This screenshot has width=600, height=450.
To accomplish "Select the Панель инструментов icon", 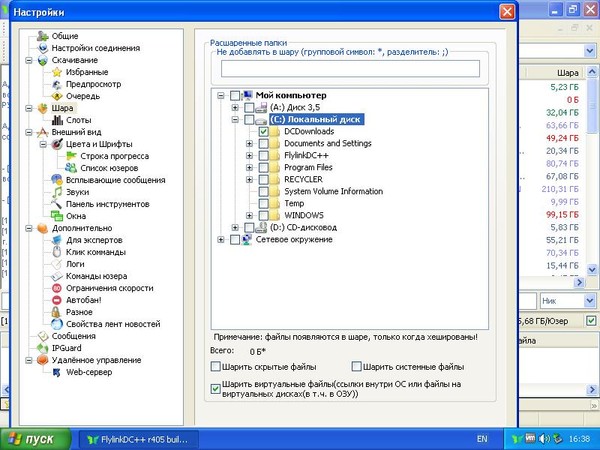I will tap(57, 204).
